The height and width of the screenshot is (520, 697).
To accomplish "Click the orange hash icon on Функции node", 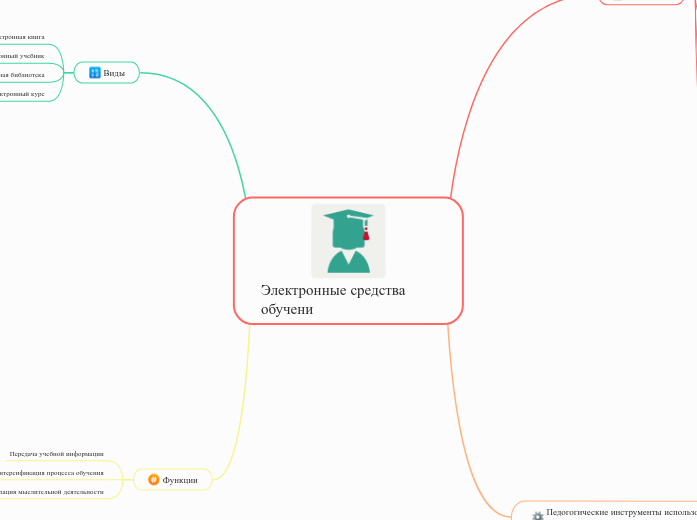I will pos(153,480).
